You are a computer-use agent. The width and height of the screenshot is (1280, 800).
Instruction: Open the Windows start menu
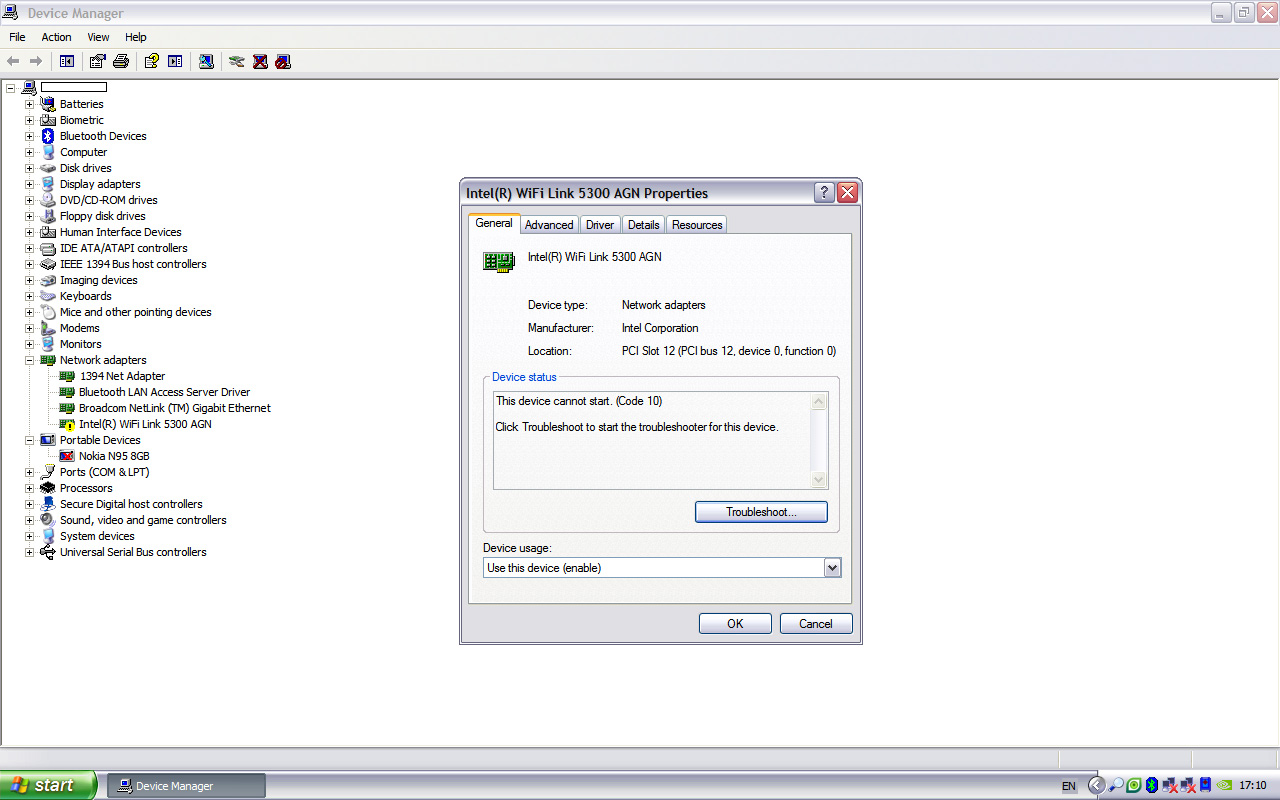tap(48, 786)
